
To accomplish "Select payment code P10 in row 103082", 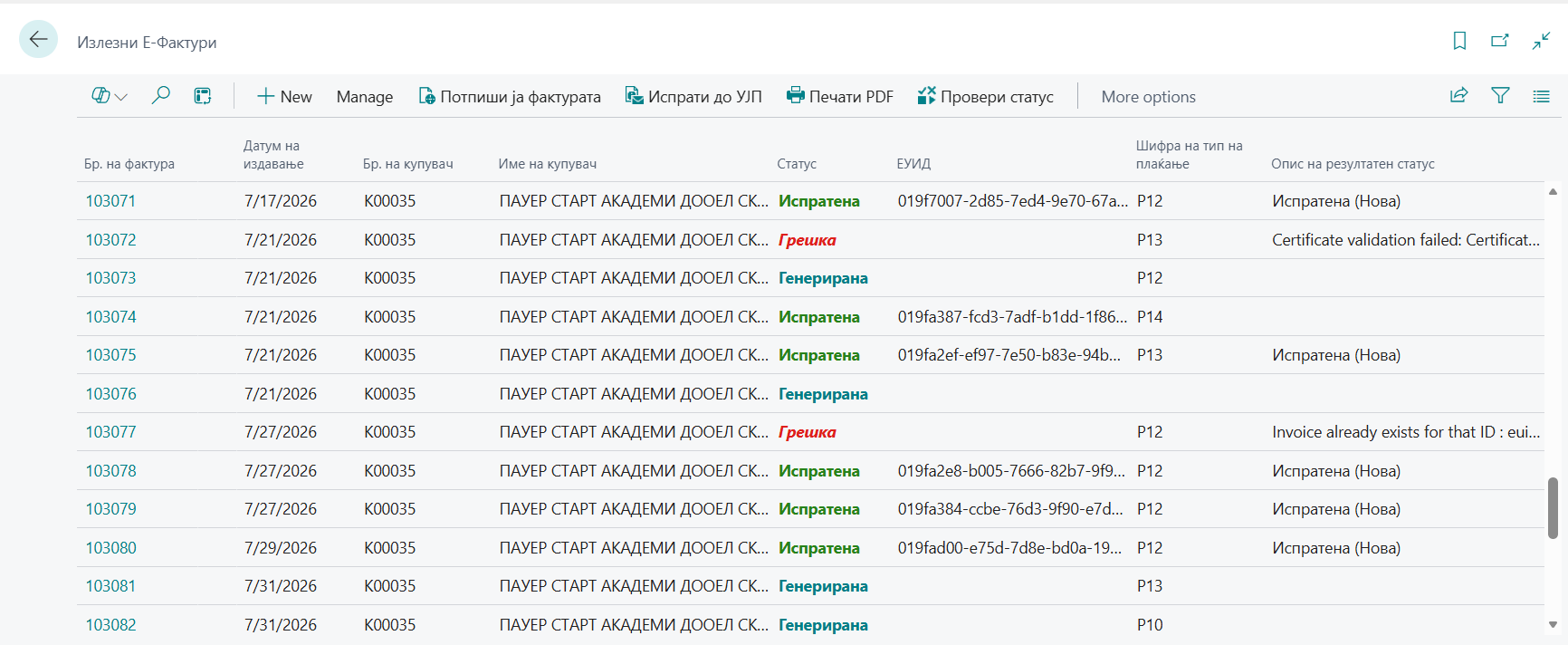I will pos(1150,625).
